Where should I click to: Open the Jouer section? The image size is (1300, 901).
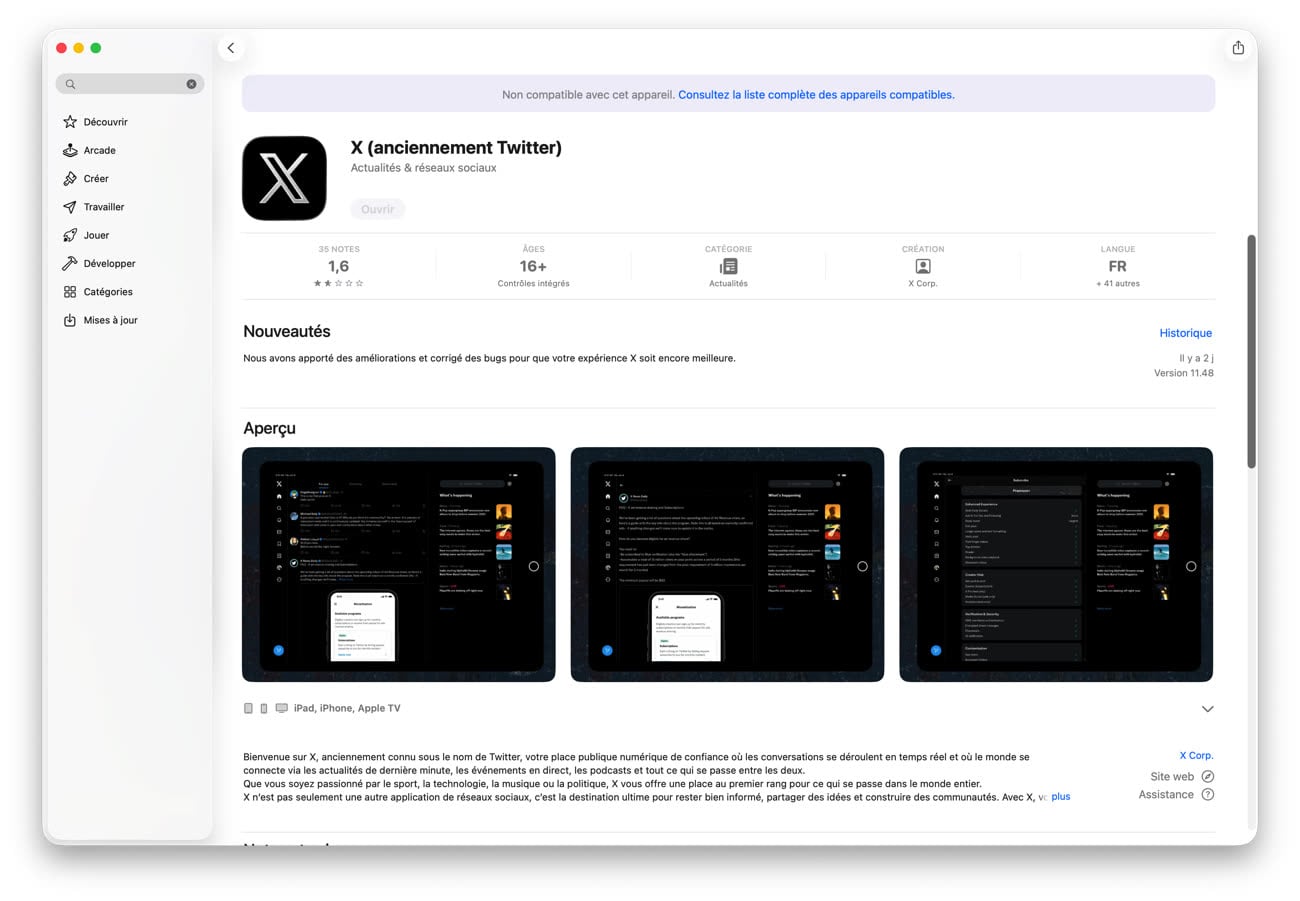(x=96, y=235)
